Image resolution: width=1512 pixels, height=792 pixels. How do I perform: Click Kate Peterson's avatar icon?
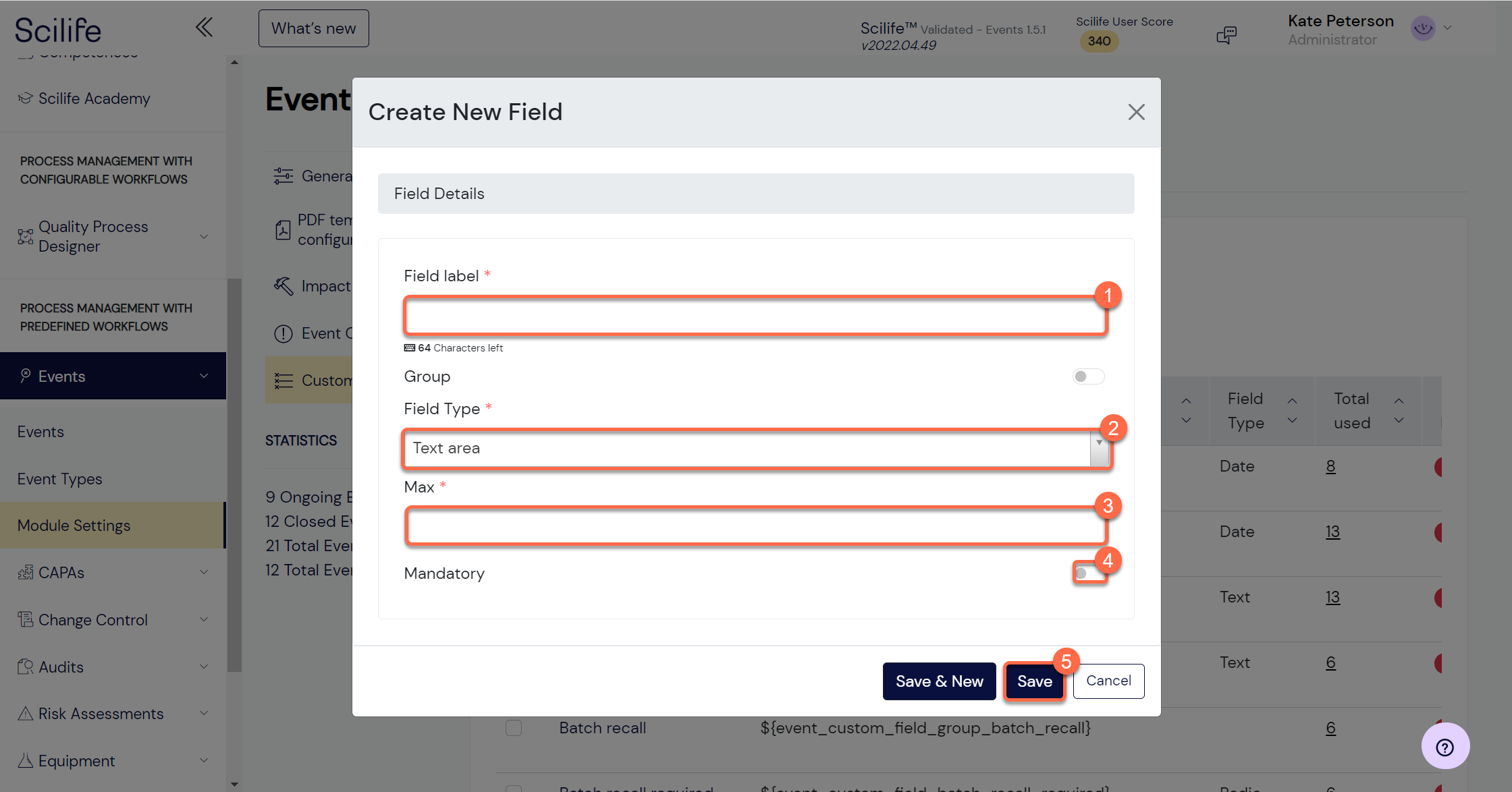(1423, 28)
